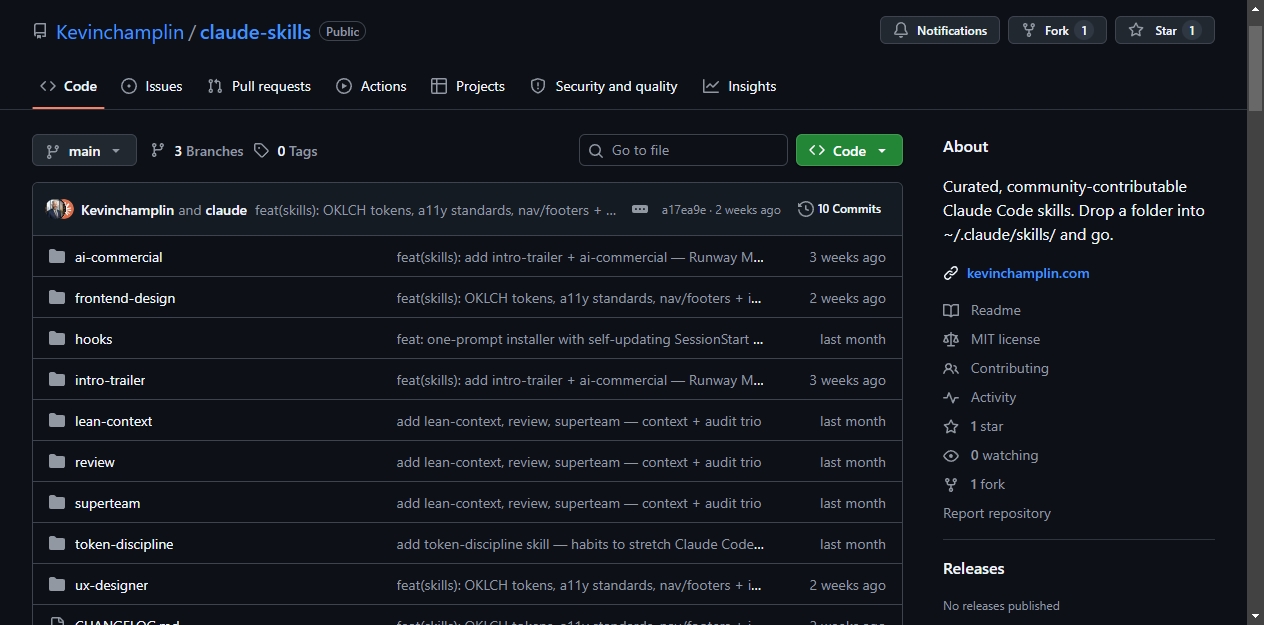Open the frontend-design folder
Image resolution: width=1264 pixels, height=625 pixels.
tap(125, 298)
